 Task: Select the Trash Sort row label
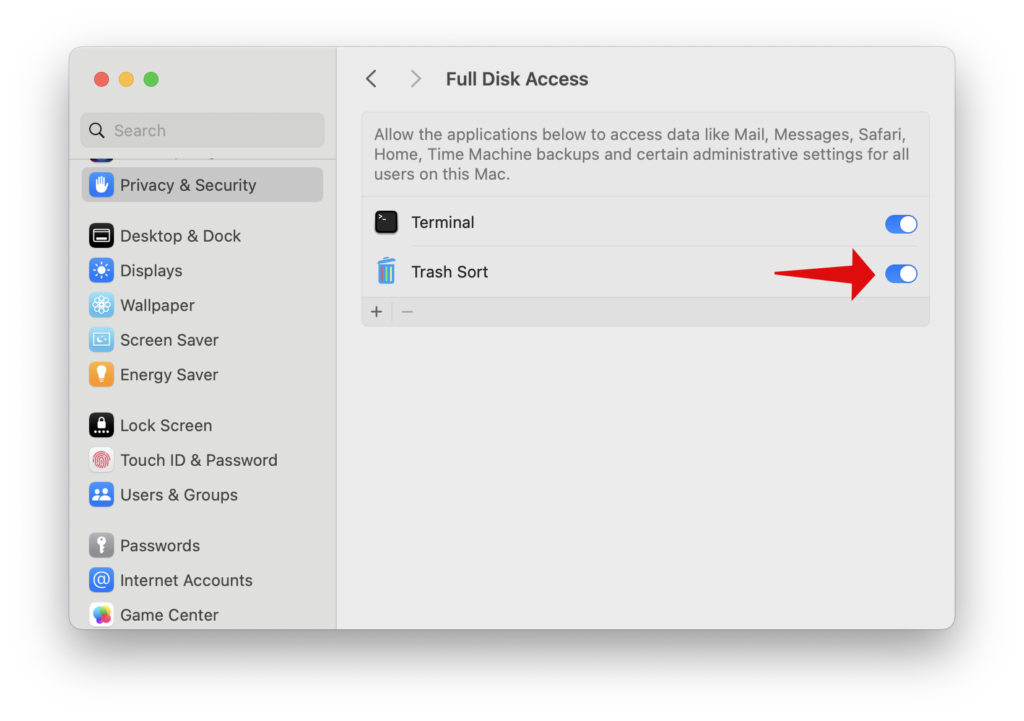pos(449,272)
